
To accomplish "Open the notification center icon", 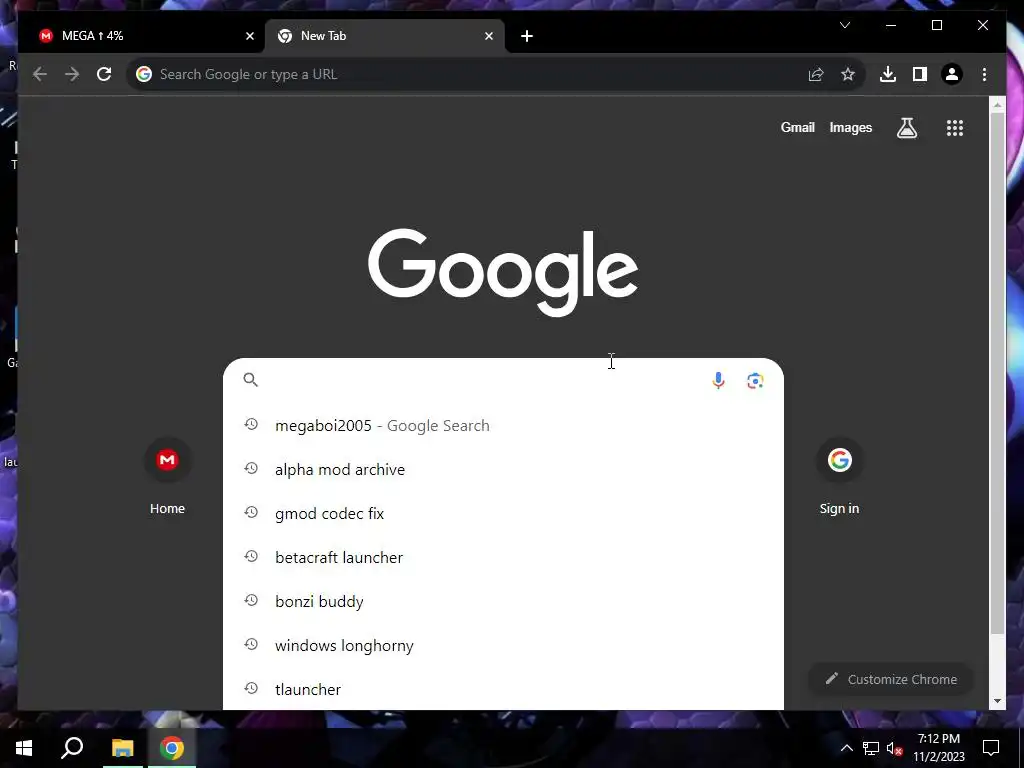I will click(x=991, y=748).
